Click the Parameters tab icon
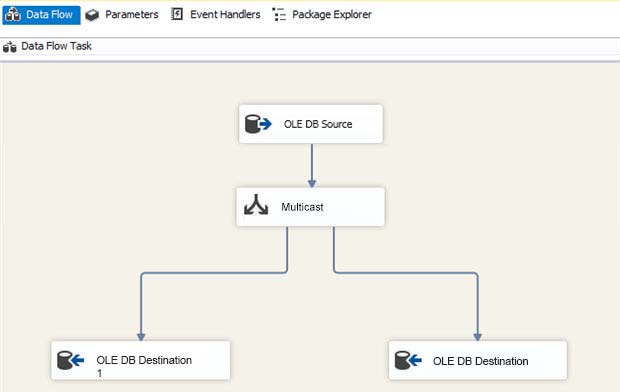The width and height of the screenshot is (620, 392). pyautogui.click(x=92, y=15)
